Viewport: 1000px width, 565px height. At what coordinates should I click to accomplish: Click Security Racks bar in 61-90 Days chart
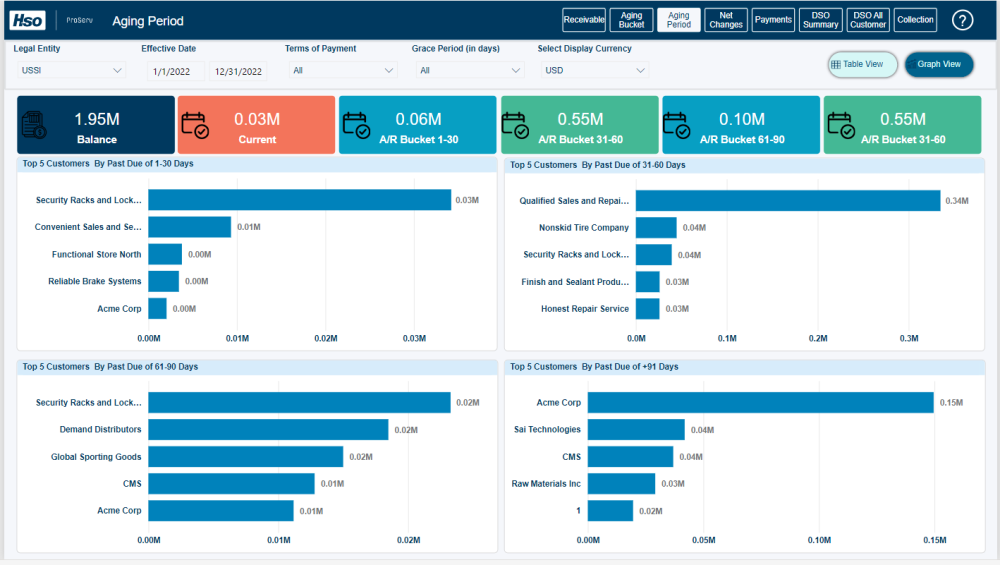pyautogui.click(x=300, y=402)
